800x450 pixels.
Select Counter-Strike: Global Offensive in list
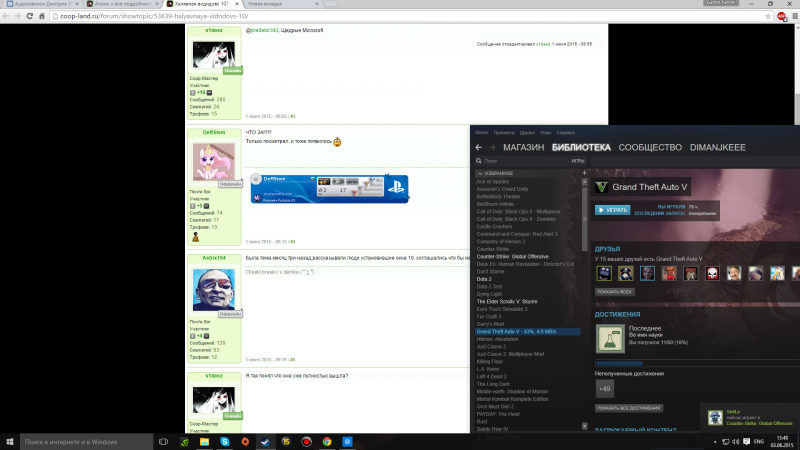click(512, 257)
